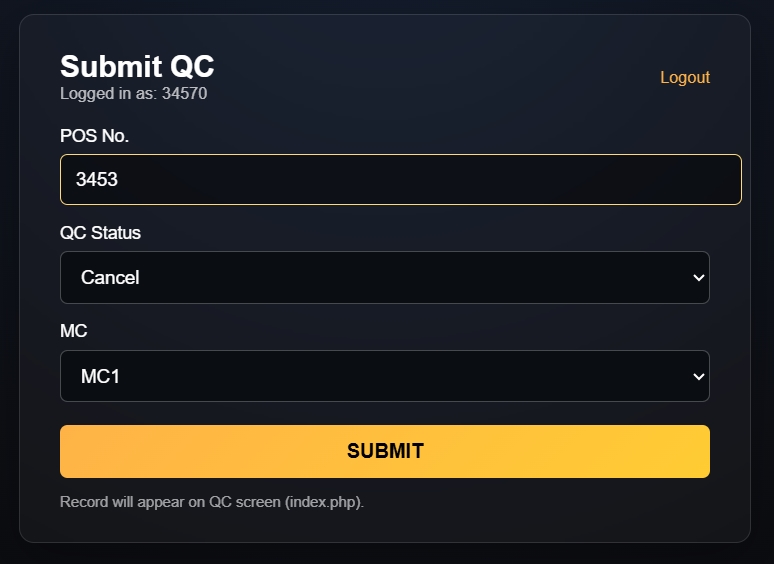Click the empty right side of POS field
This screenshot has height=564, width=774.
point(600,179)
